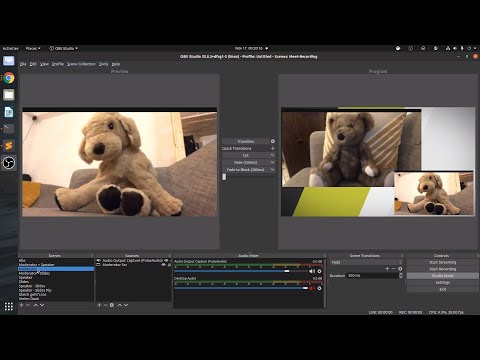Open Settings from Controls panel
This screenshot has width=480, height=360.
443,283
